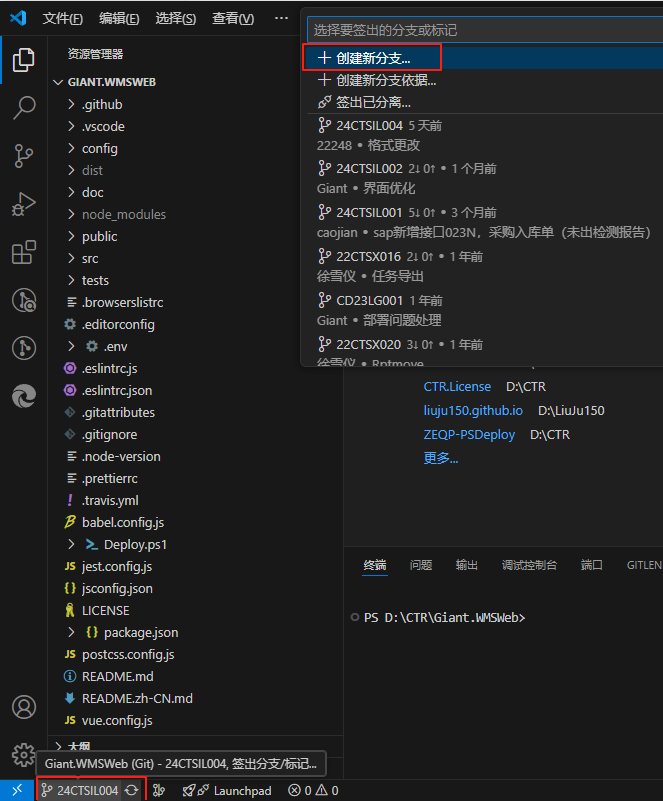Open GitLens Inspect view in activity bar
Viewport: 663px width, 801px height.
click(x=23, y=300)
